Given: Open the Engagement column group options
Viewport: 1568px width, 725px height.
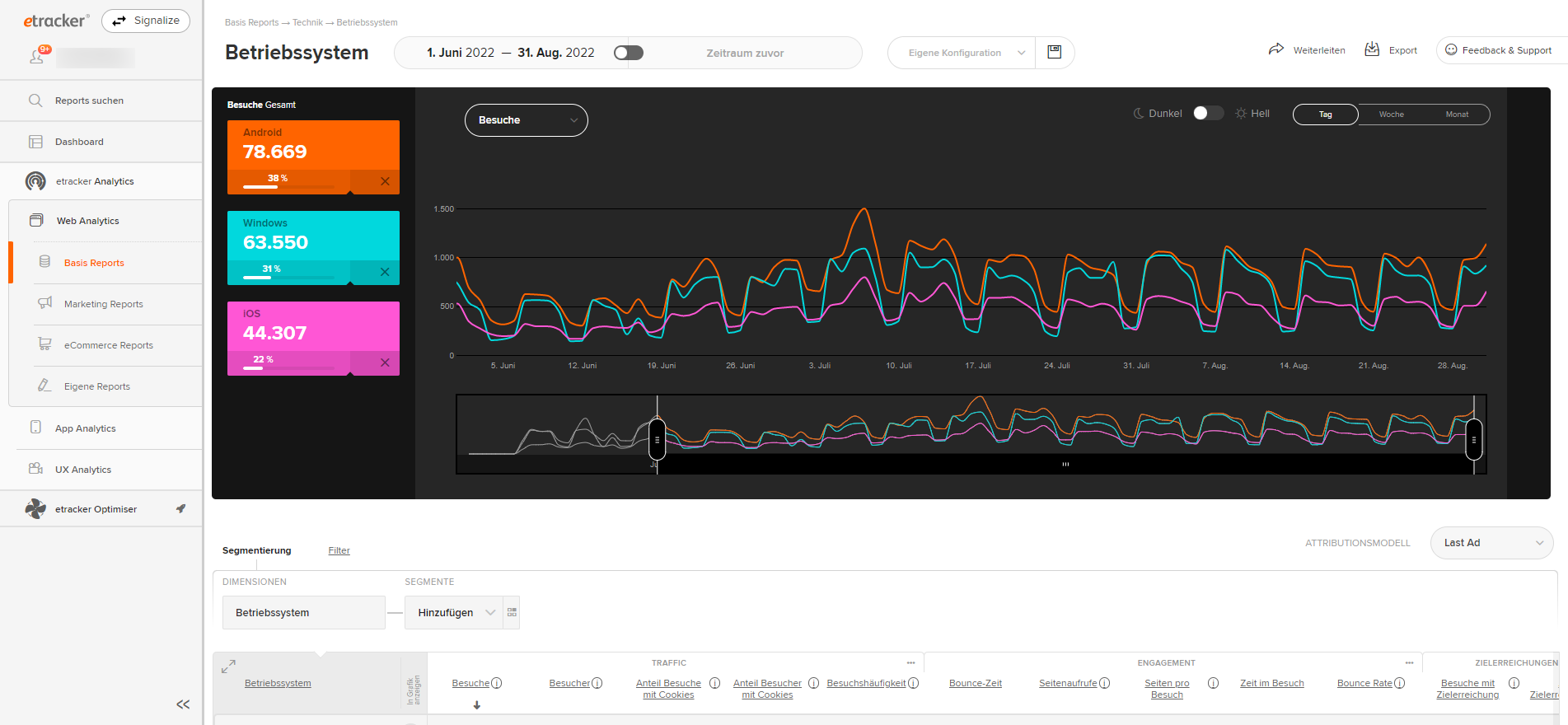Looking at the screenshot, I should (x=1409, y=662).
